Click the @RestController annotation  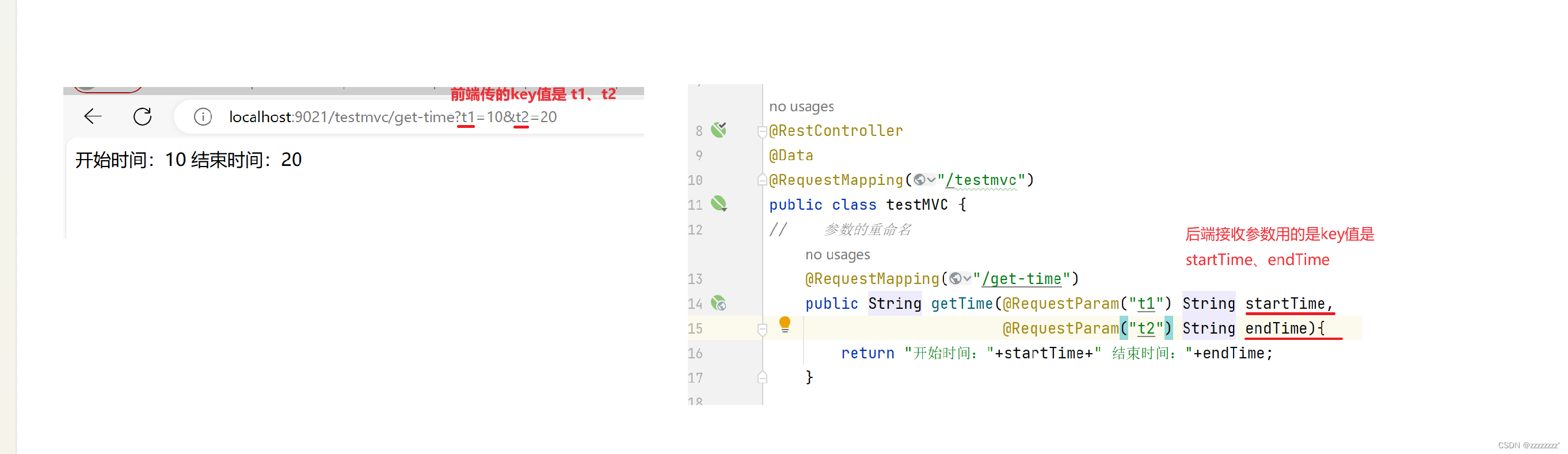click(x=836, y=131)
